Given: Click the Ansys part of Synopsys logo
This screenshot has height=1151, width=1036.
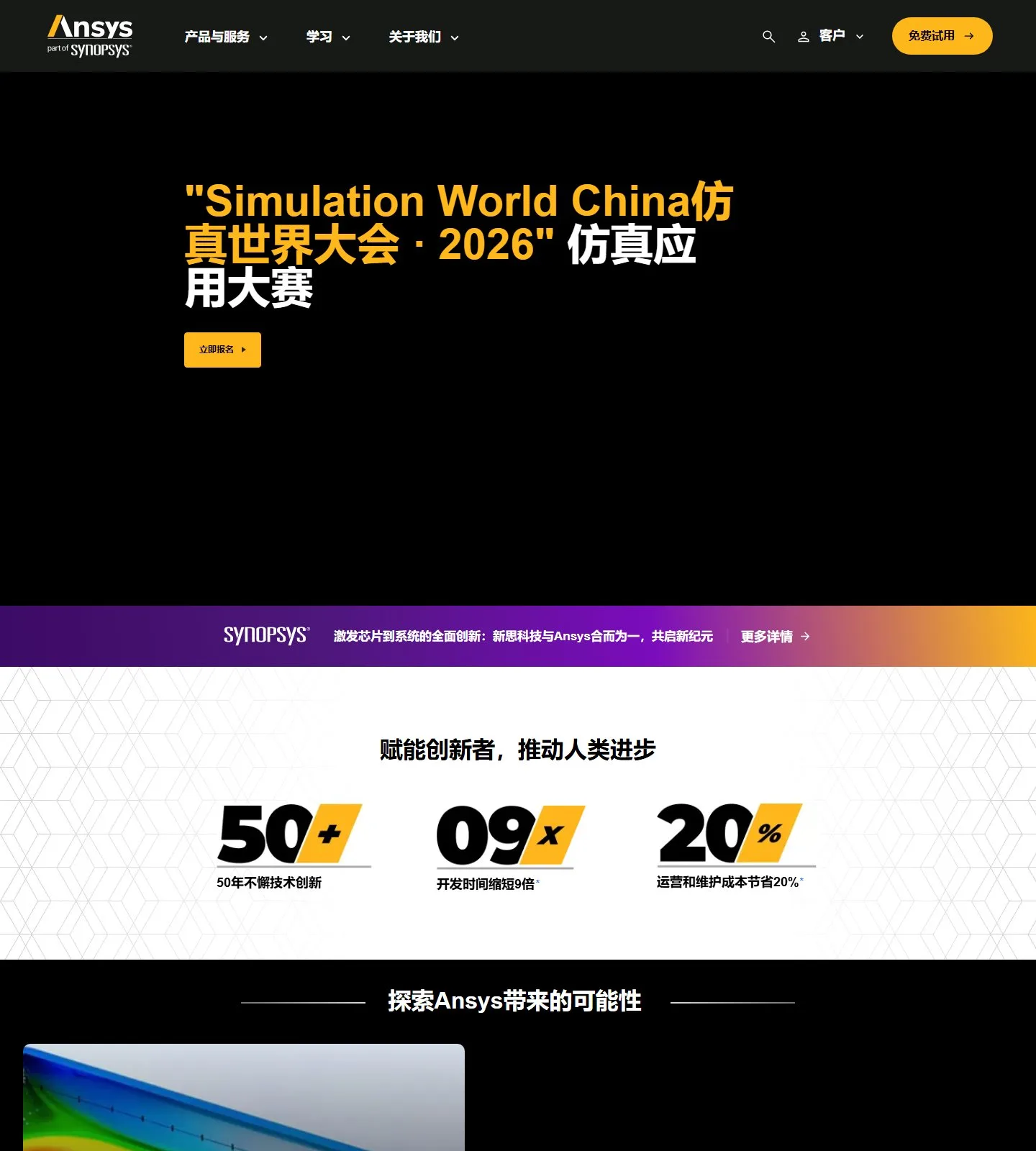Looking at the screenshot, I should [x=90, y=36].
